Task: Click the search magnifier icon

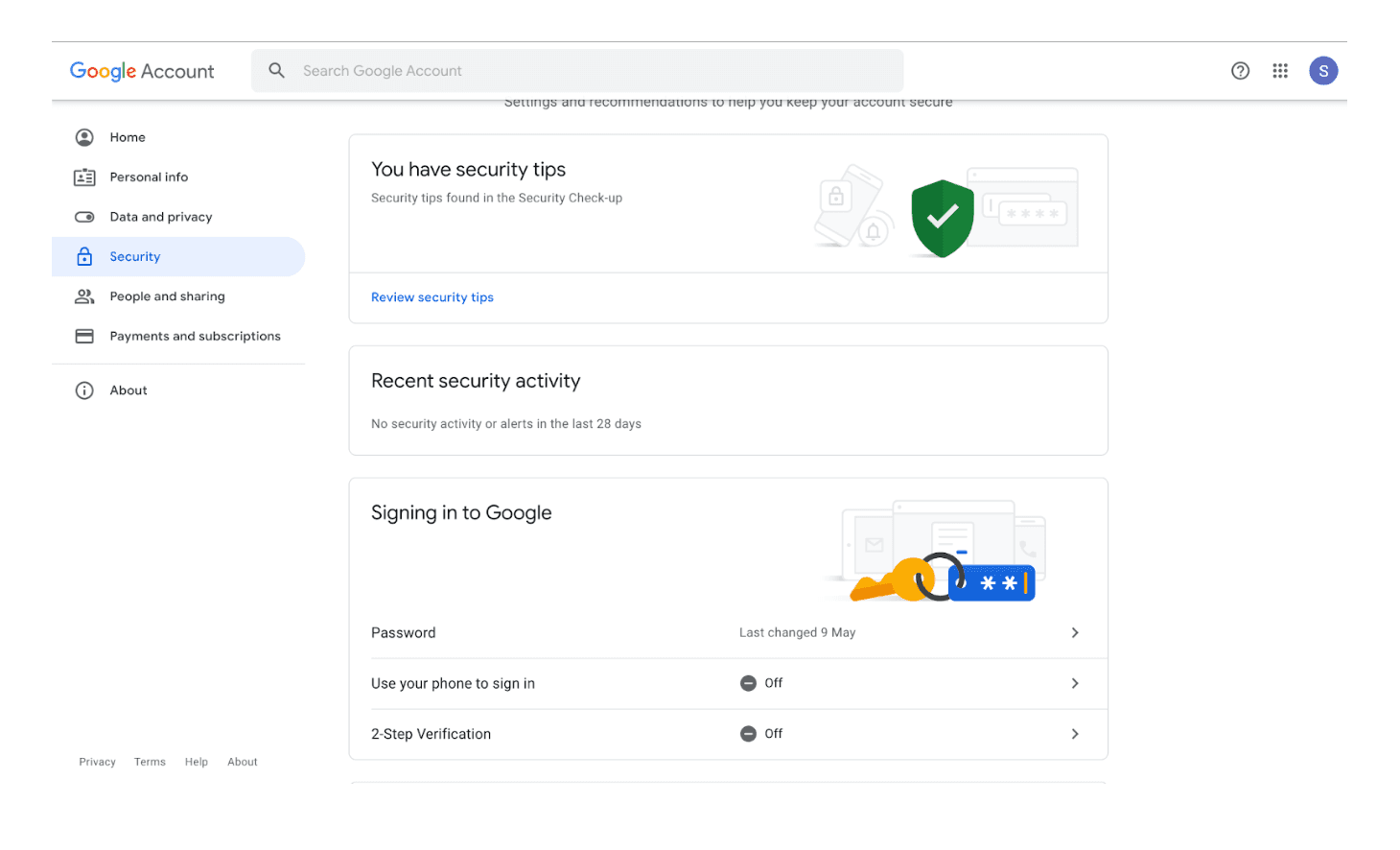Action: 277,70
